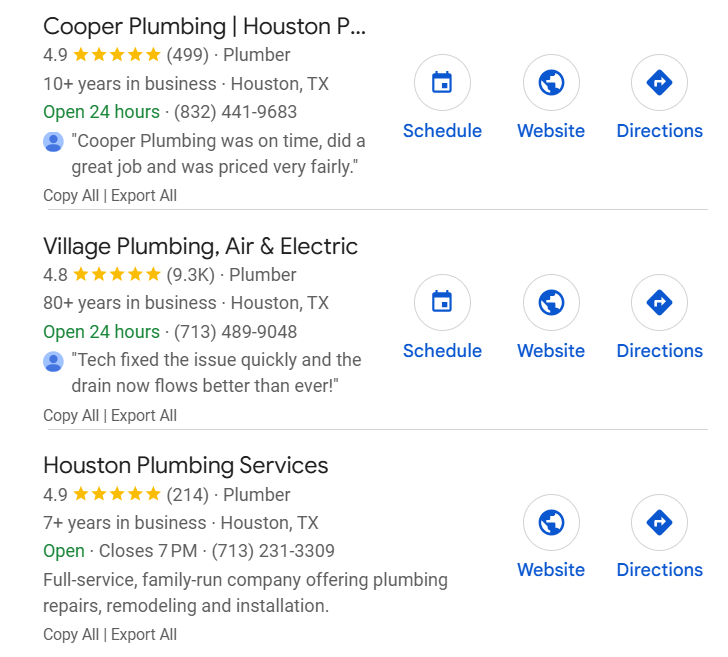Open Cooper Plumbing website globe icon
Viewport: 728px width, 657px height.
pyautogui.click(x=551, y=83)
